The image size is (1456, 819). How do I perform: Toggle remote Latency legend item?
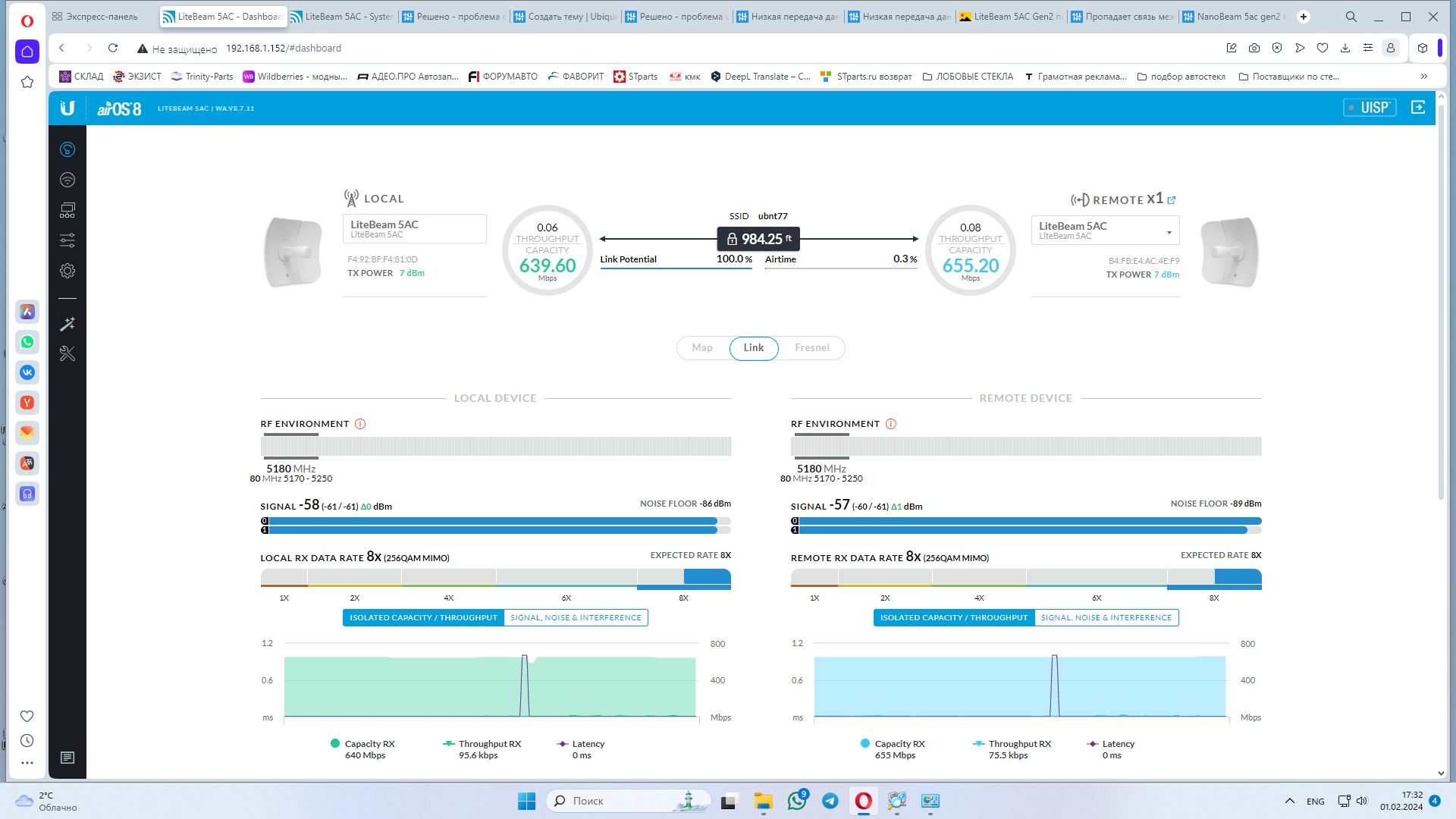1111,749
